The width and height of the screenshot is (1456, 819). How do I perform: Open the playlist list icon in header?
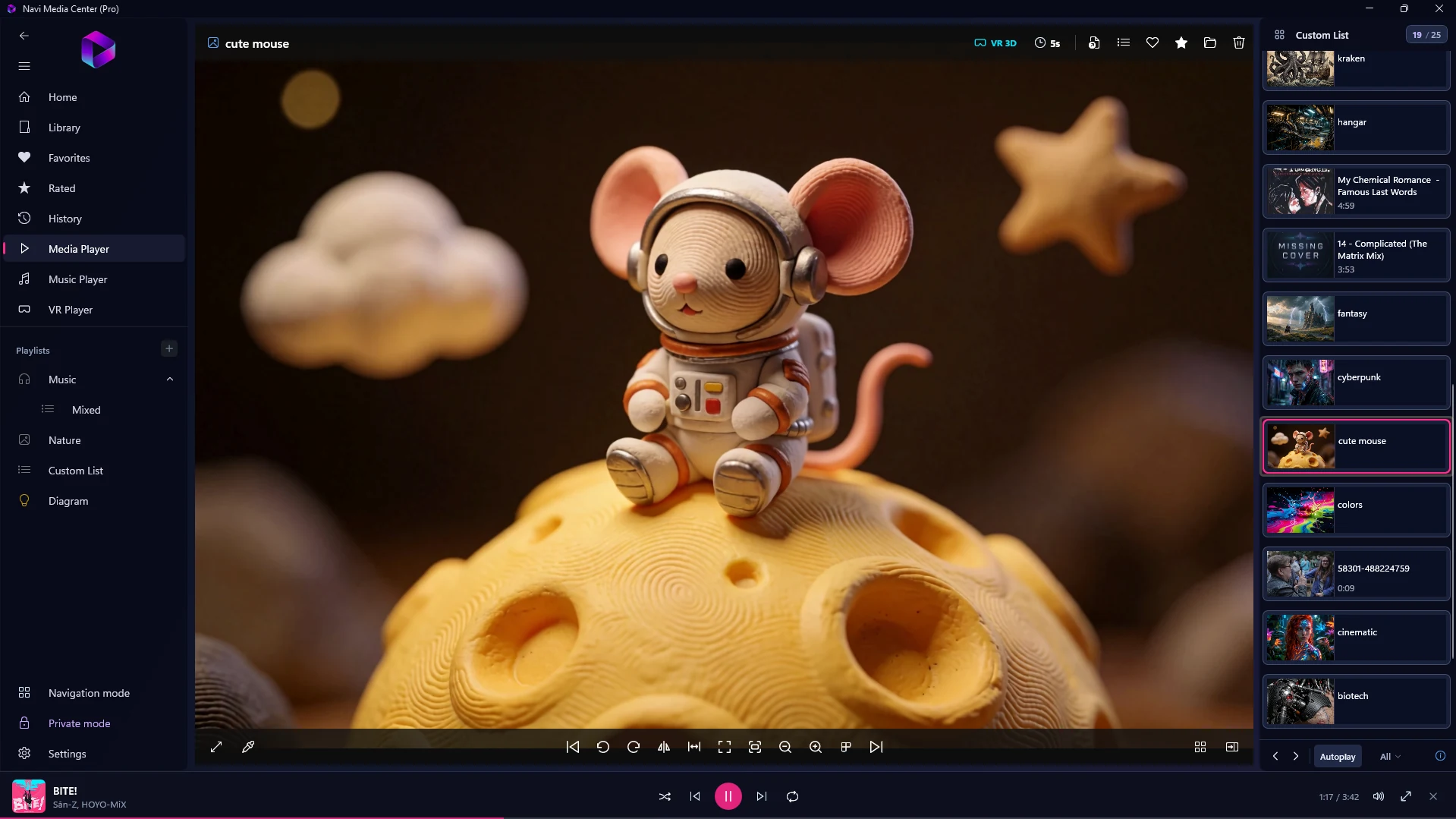click(1123, 43)
